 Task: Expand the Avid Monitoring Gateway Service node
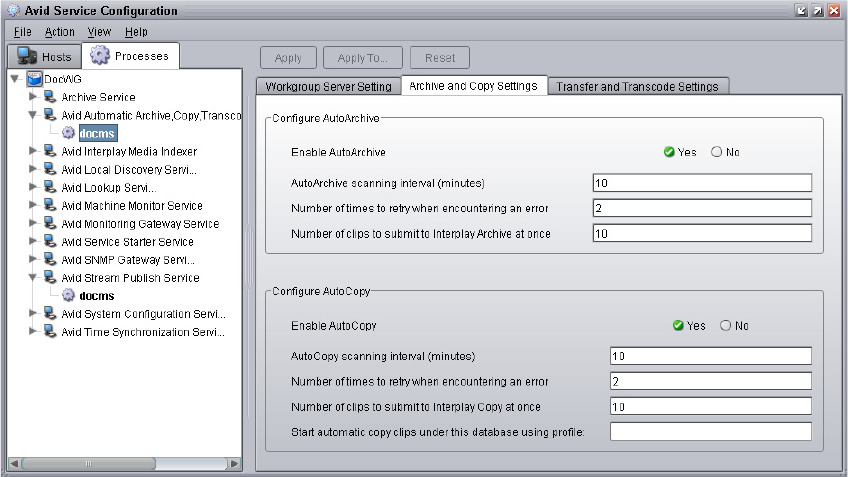(x=33, y=223)
